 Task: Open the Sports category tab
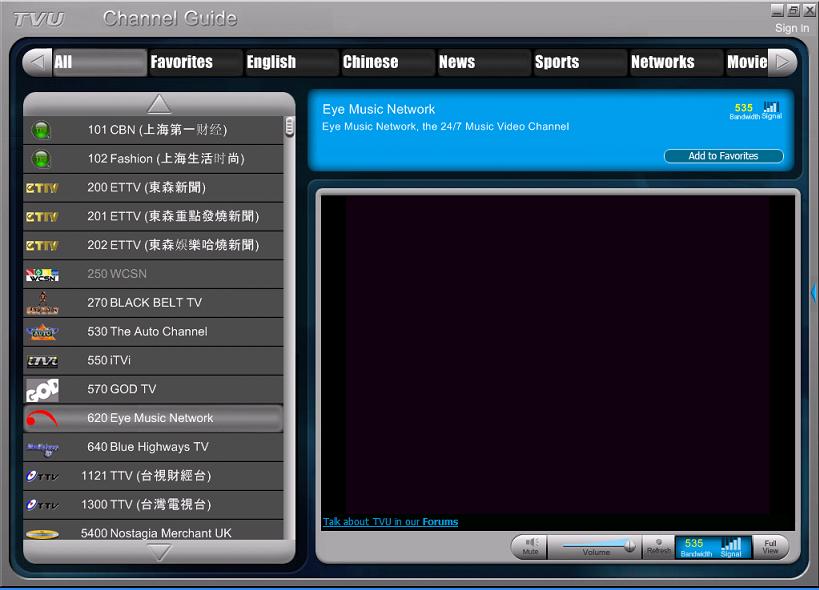pyautogui.click(x=578, y=61)
